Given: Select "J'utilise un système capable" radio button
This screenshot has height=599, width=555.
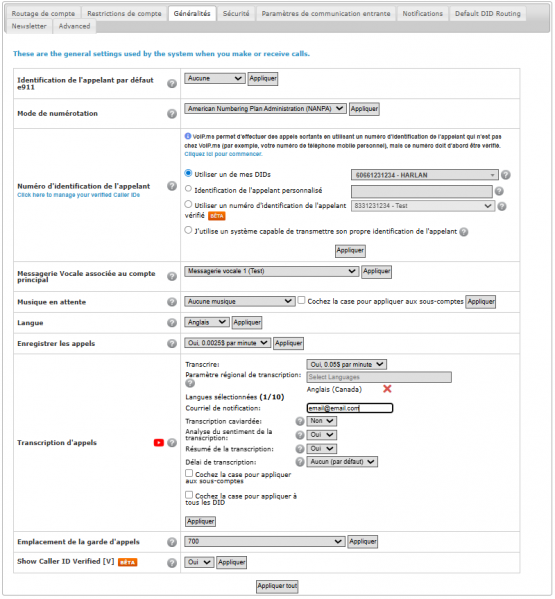Looking at the screenshot, I should [188, 230].
